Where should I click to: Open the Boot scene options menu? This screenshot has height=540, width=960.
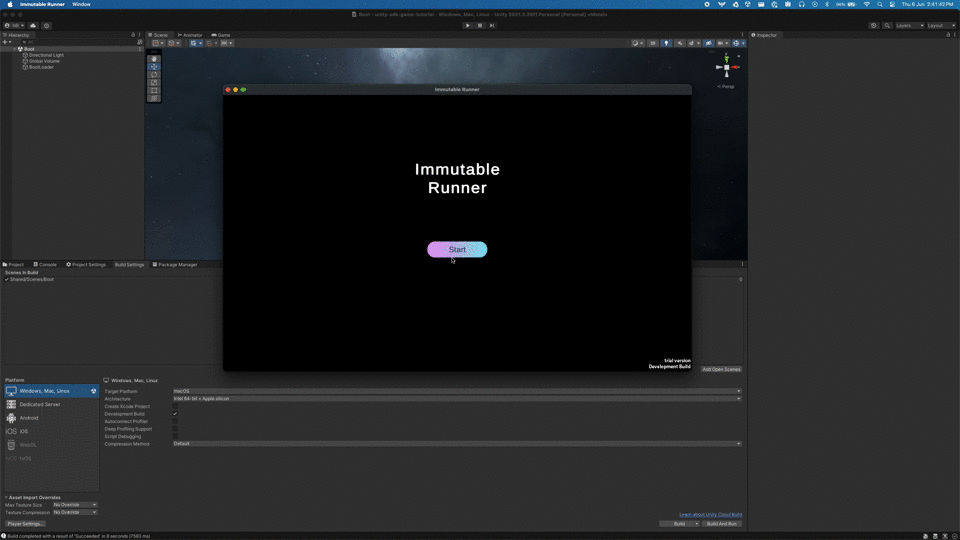click(x=140, y=49)
